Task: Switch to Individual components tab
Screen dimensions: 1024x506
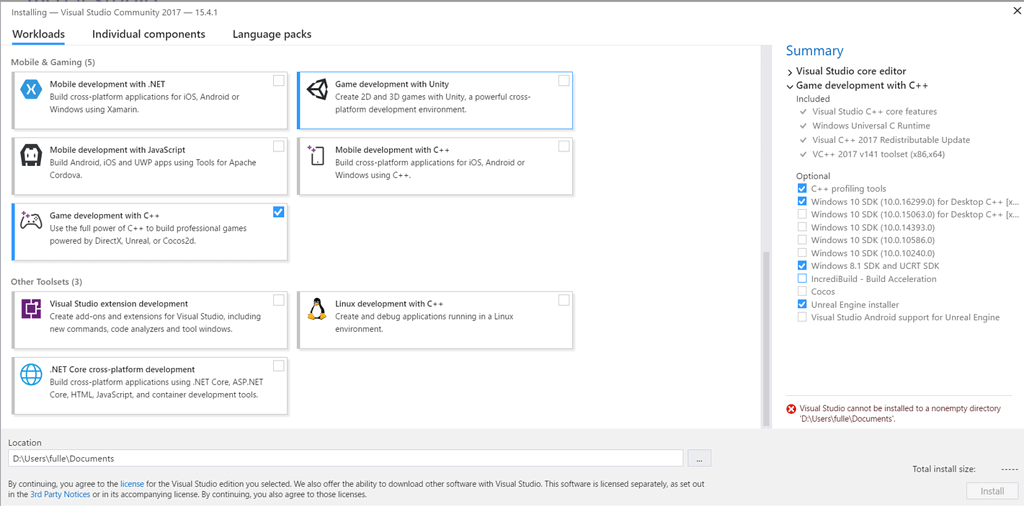Action: (148, 34)
